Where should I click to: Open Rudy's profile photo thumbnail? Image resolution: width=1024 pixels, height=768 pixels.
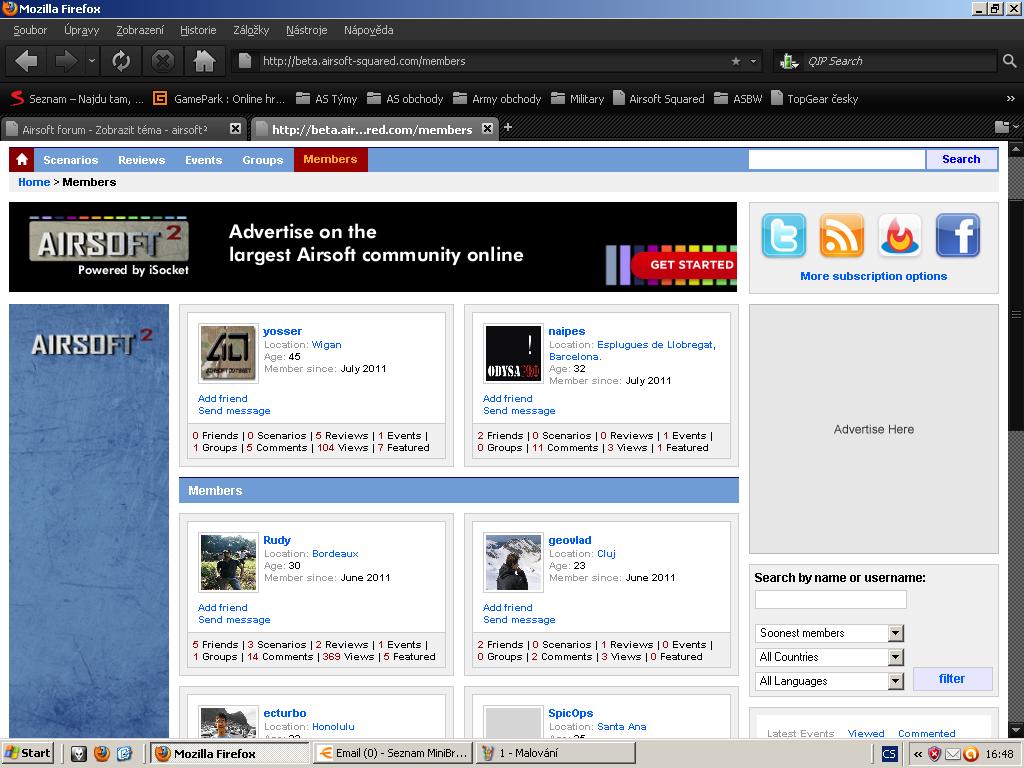(x=228, y=562)
